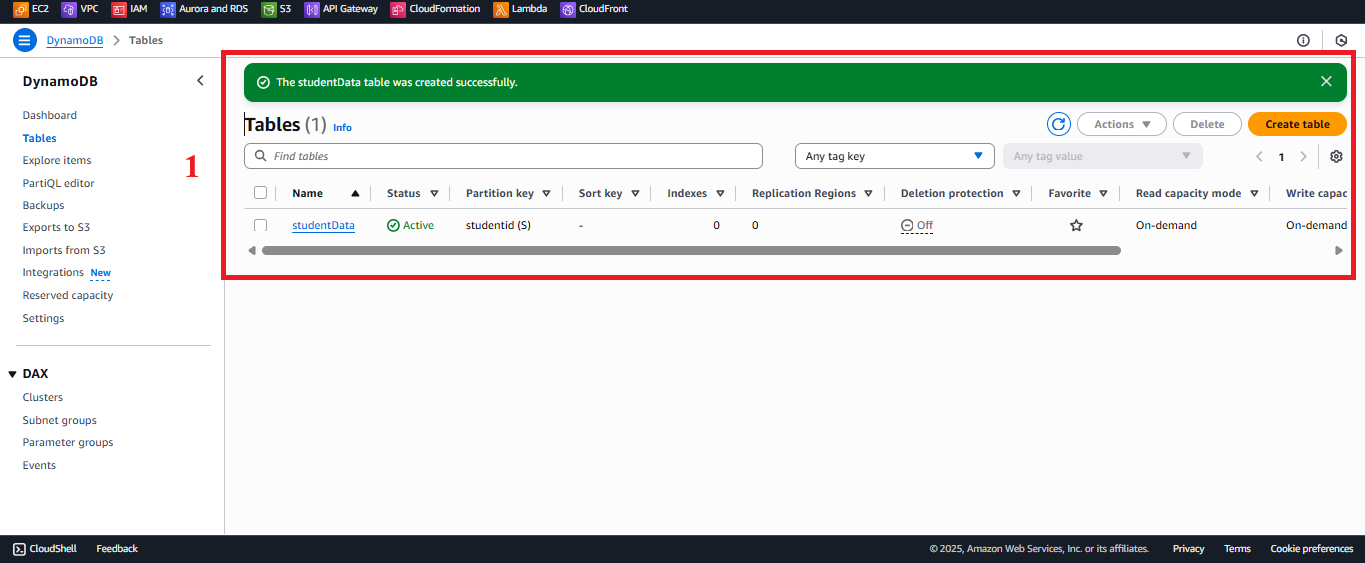Open the Actions dropdown
This screenshot has width=1365, height=563.
pyautogui.click(x=1122, y=124)
